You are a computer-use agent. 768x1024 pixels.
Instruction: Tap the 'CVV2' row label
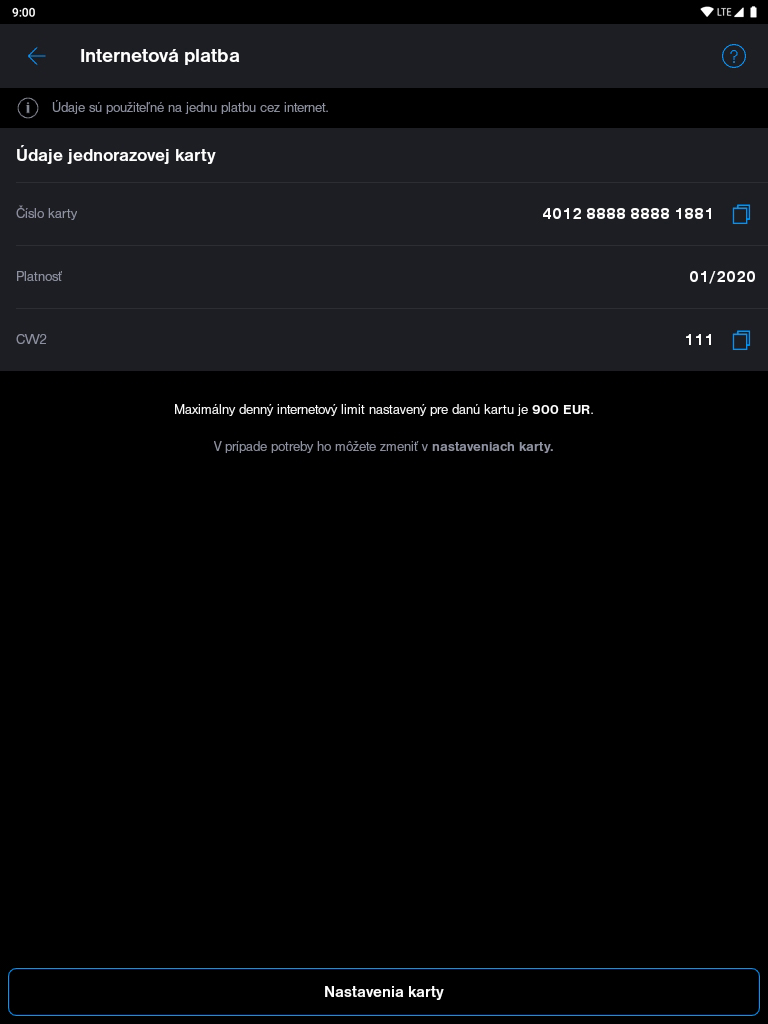[x=31, y=340]
